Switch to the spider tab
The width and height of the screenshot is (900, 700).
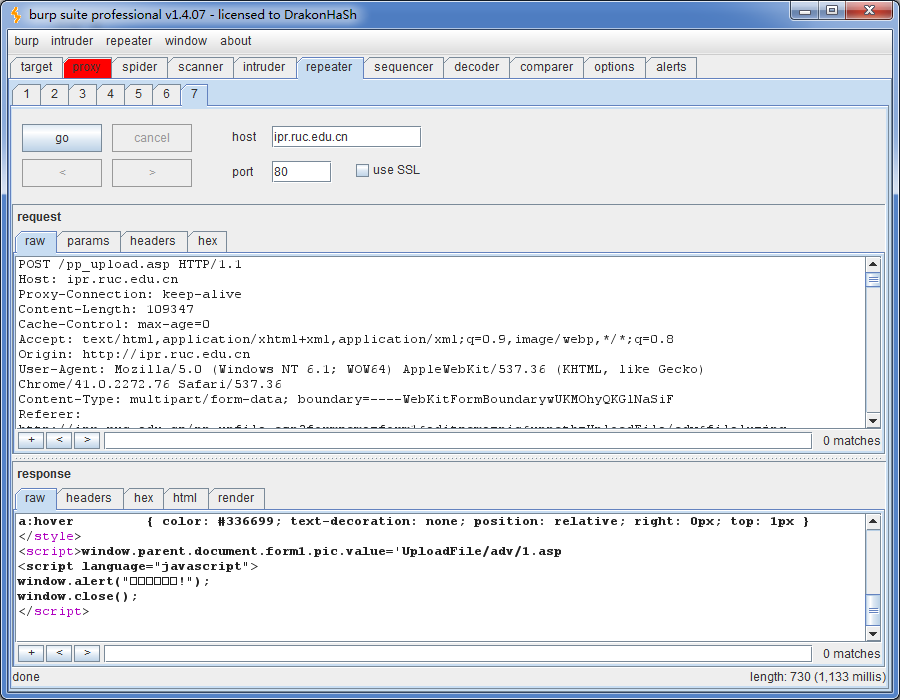(x=139, y=67)
